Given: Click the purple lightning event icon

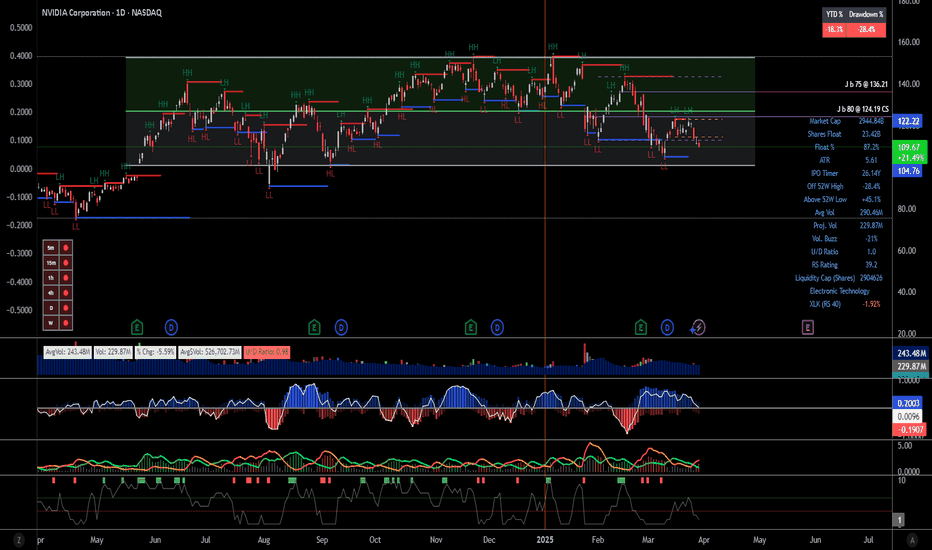Looking at the screenshot, I should point(699,327).
